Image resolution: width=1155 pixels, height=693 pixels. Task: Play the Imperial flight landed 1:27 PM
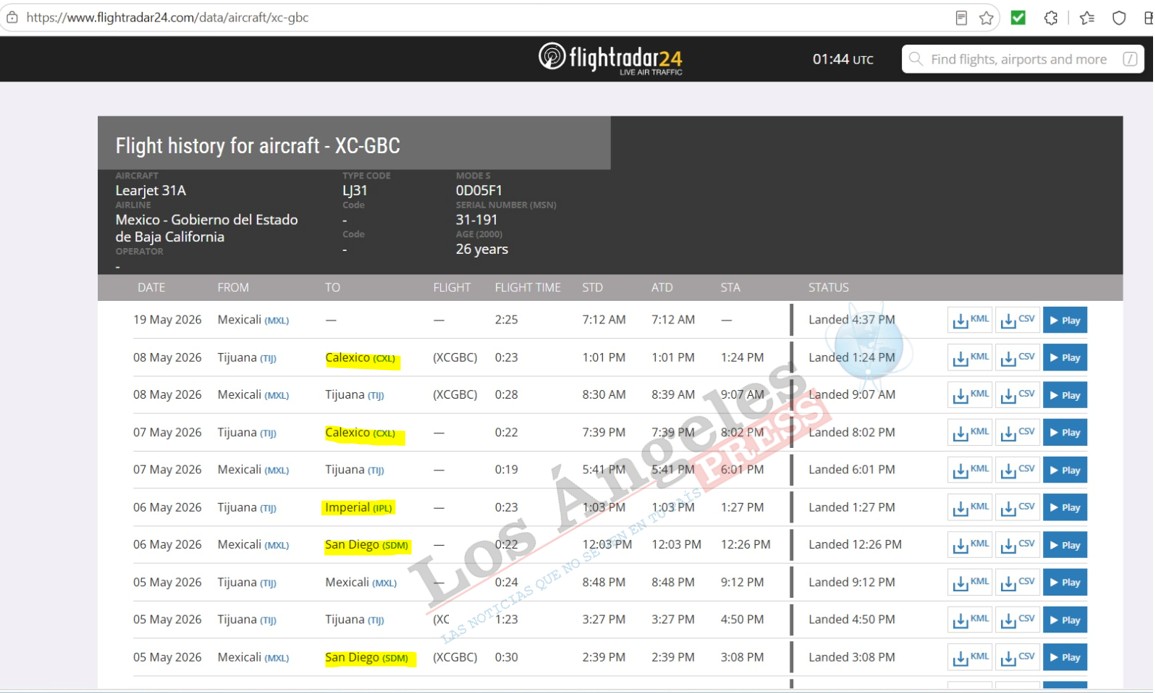point(1064,507)
